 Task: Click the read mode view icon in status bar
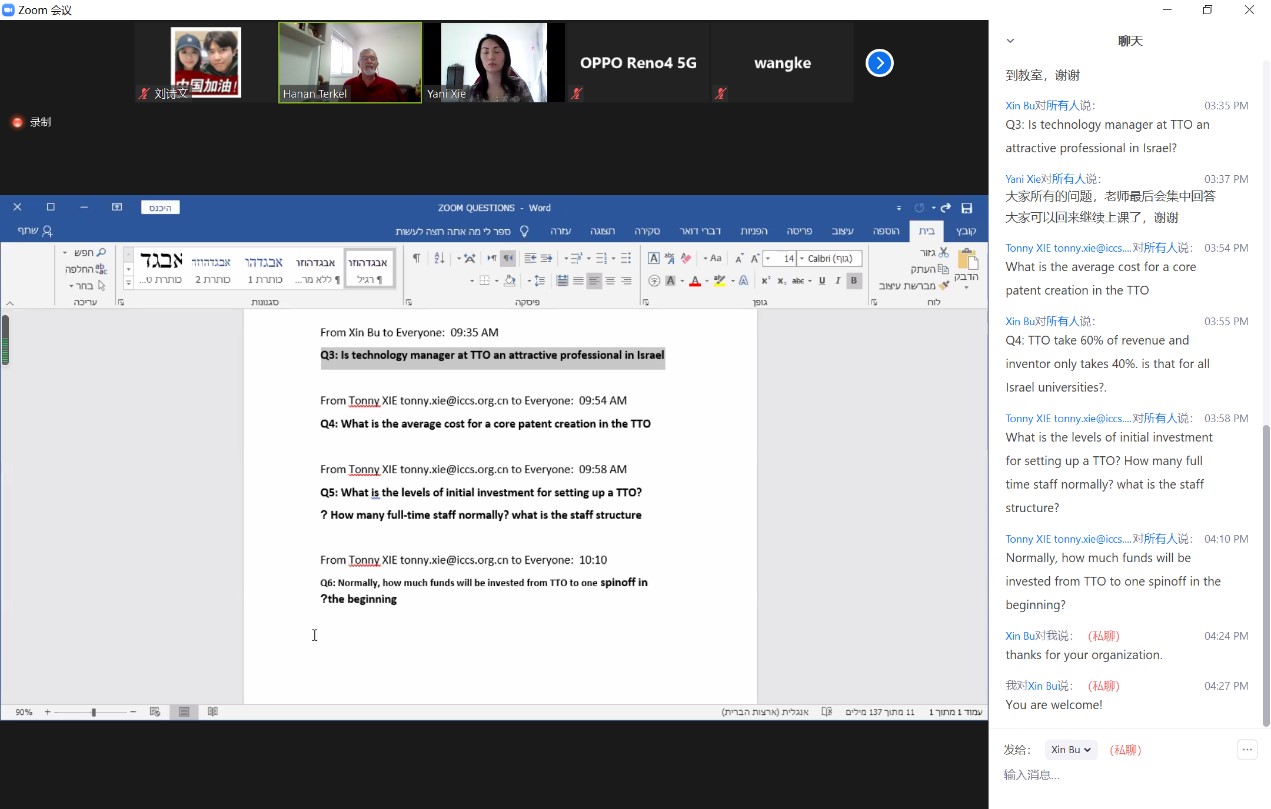pos(212,712)
